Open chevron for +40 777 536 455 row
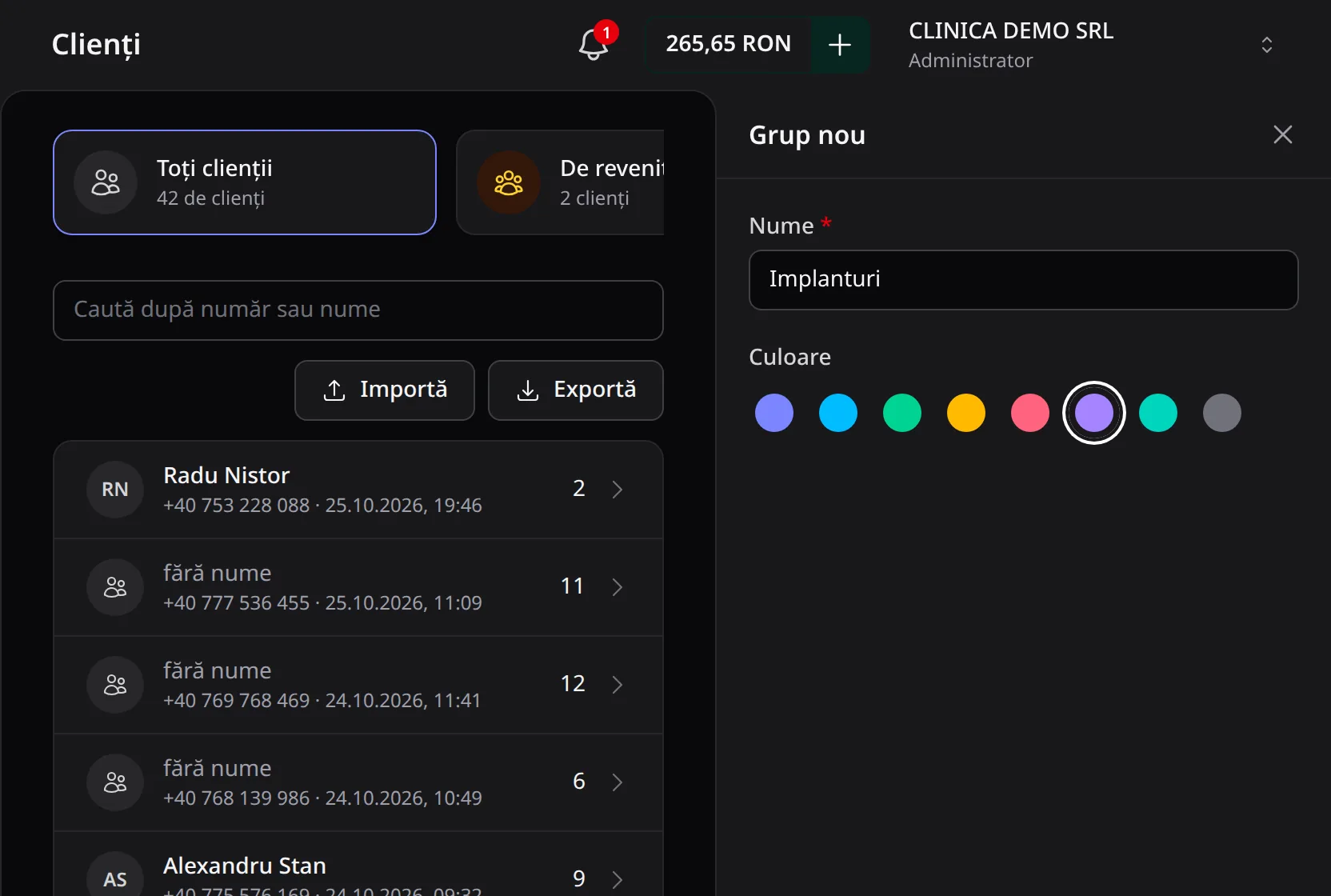Viewport: 1331px width, 896px height. pos(618,587)
